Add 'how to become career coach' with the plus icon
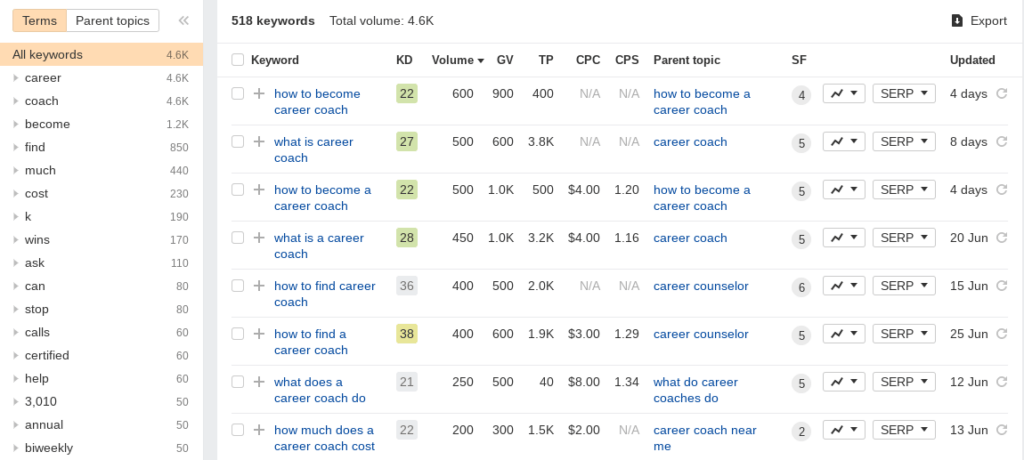This screenshot has width=1024, height=460. (x=259, y=93)
